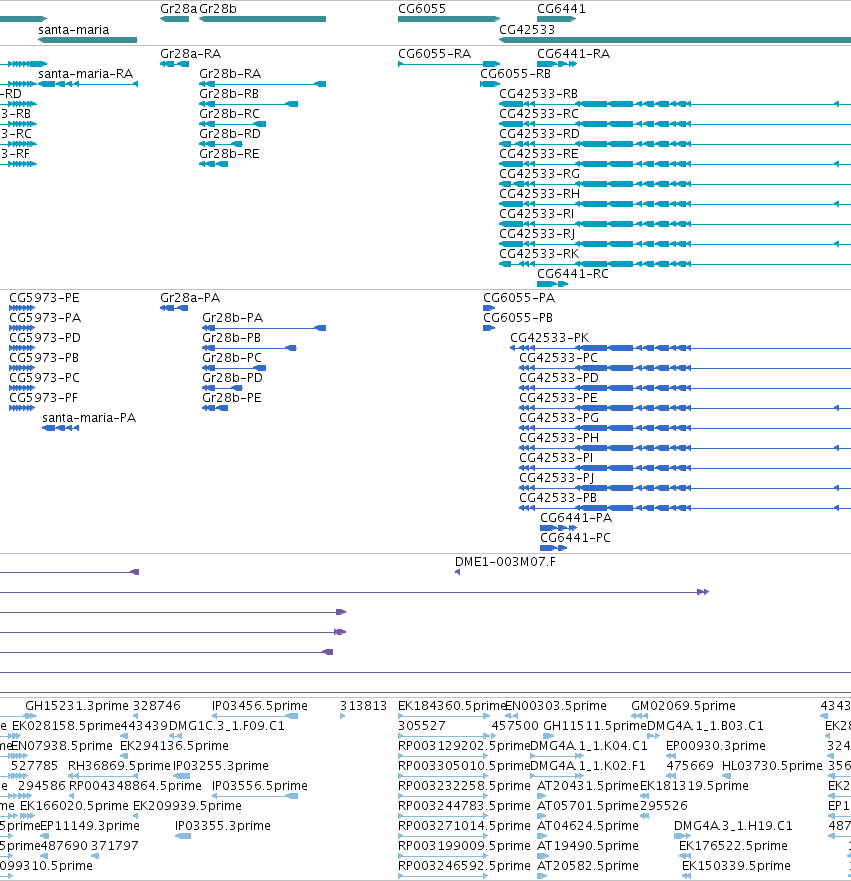Select EST EP00930.3prime
This screenshot has width=851, height=881.
tap(716, 746)
